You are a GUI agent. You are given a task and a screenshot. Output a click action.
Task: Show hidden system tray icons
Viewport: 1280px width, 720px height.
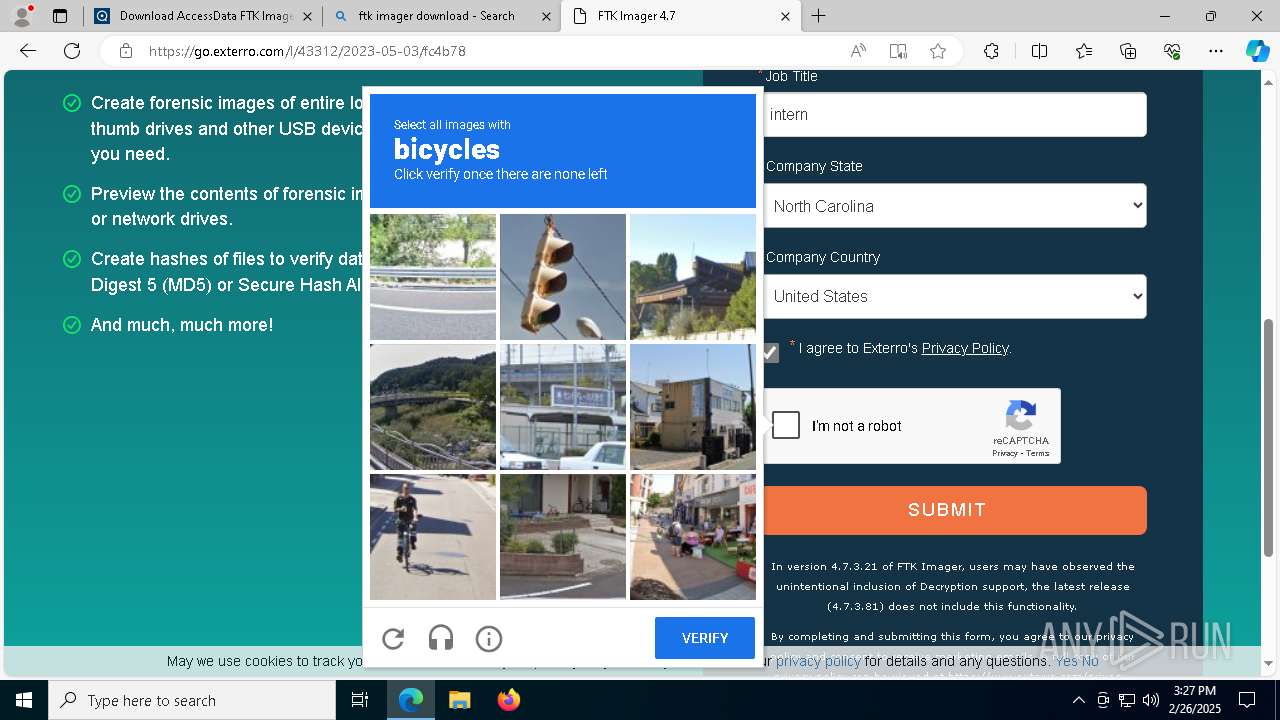[x=1078, y=700]
